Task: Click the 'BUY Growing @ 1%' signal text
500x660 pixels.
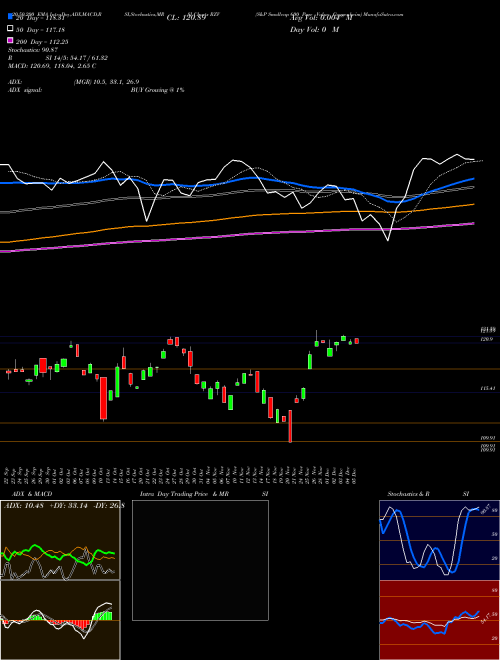Action: click(x=157, y=90)
